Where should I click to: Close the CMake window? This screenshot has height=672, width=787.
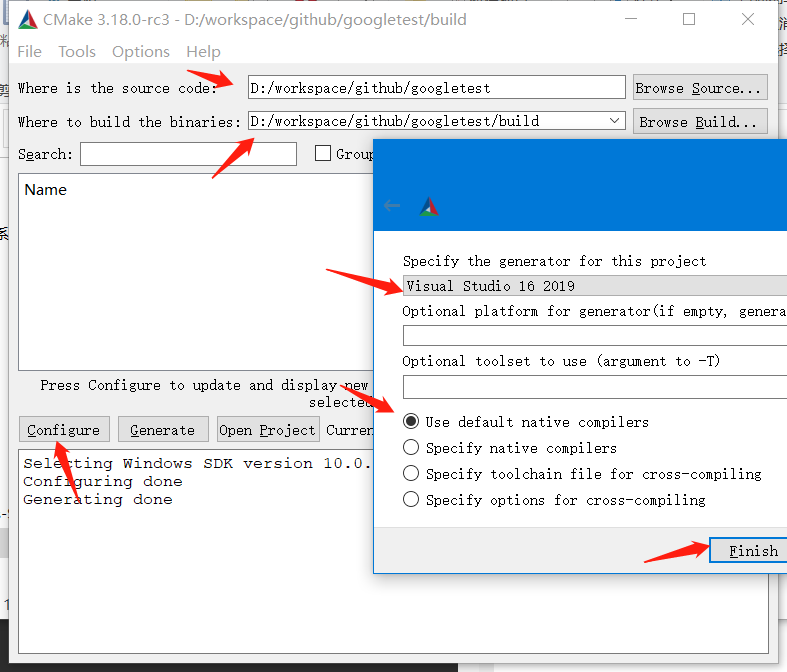[748, 19]
